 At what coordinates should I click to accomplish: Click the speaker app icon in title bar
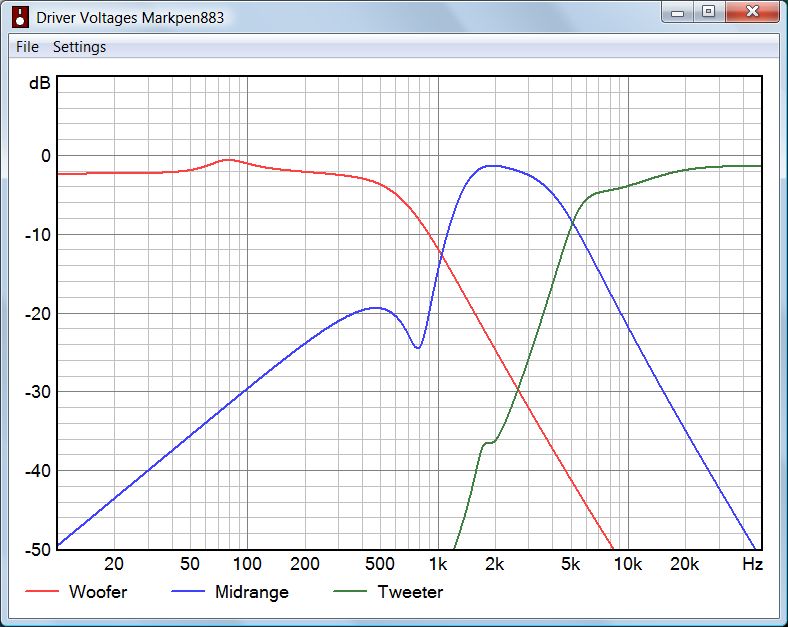(21, 17)
